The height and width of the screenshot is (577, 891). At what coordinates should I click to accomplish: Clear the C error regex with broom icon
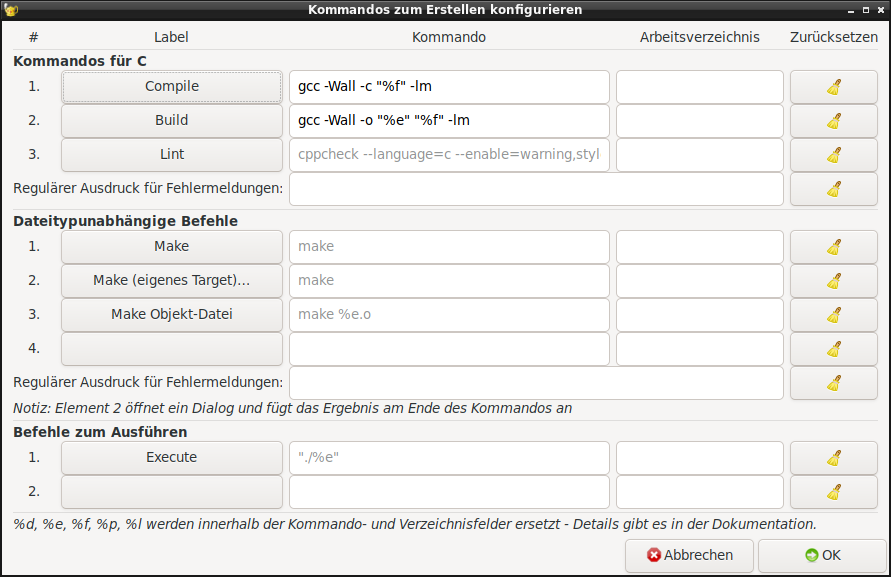pyautogui.click(x=834, y=189)
